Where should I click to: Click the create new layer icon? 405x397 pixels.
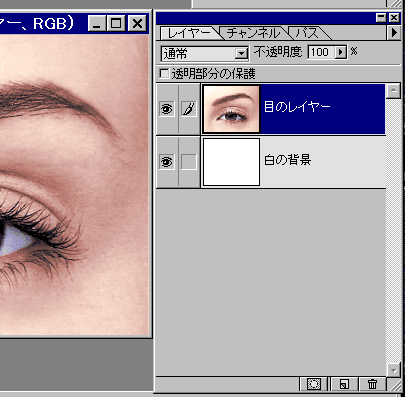click(x=344, y=384)
